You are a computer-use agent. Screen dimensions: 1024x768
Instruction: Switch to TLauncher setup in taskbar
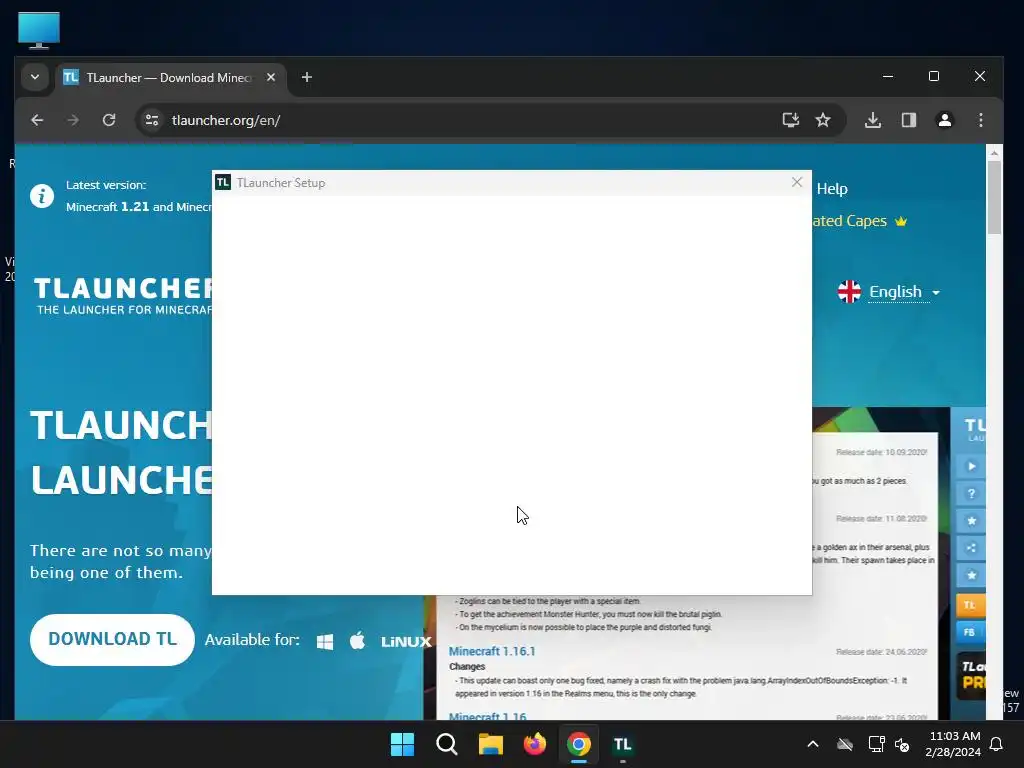click(622, 744)
